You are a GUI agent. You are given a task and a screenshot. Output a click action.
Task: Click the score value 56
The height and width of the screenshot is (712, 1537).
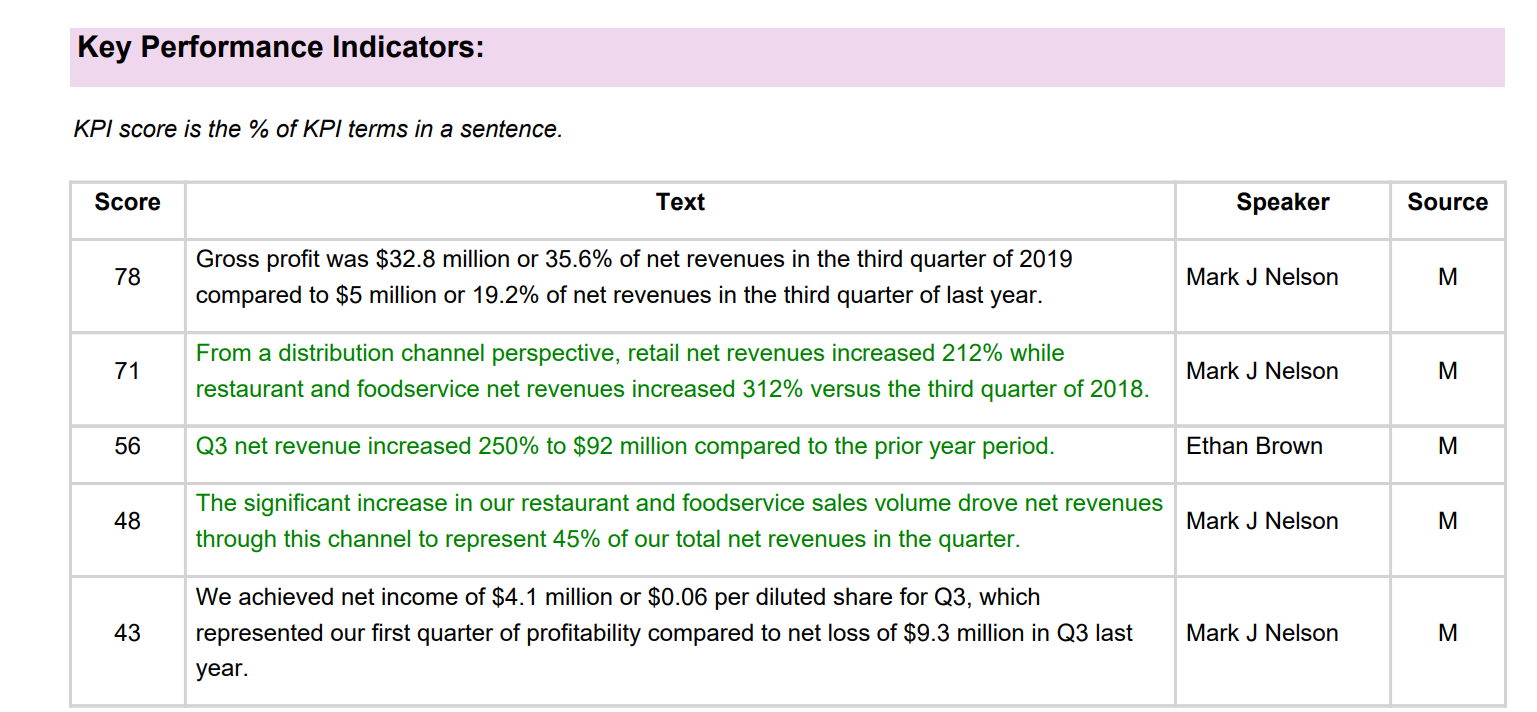tap(127, 446)
